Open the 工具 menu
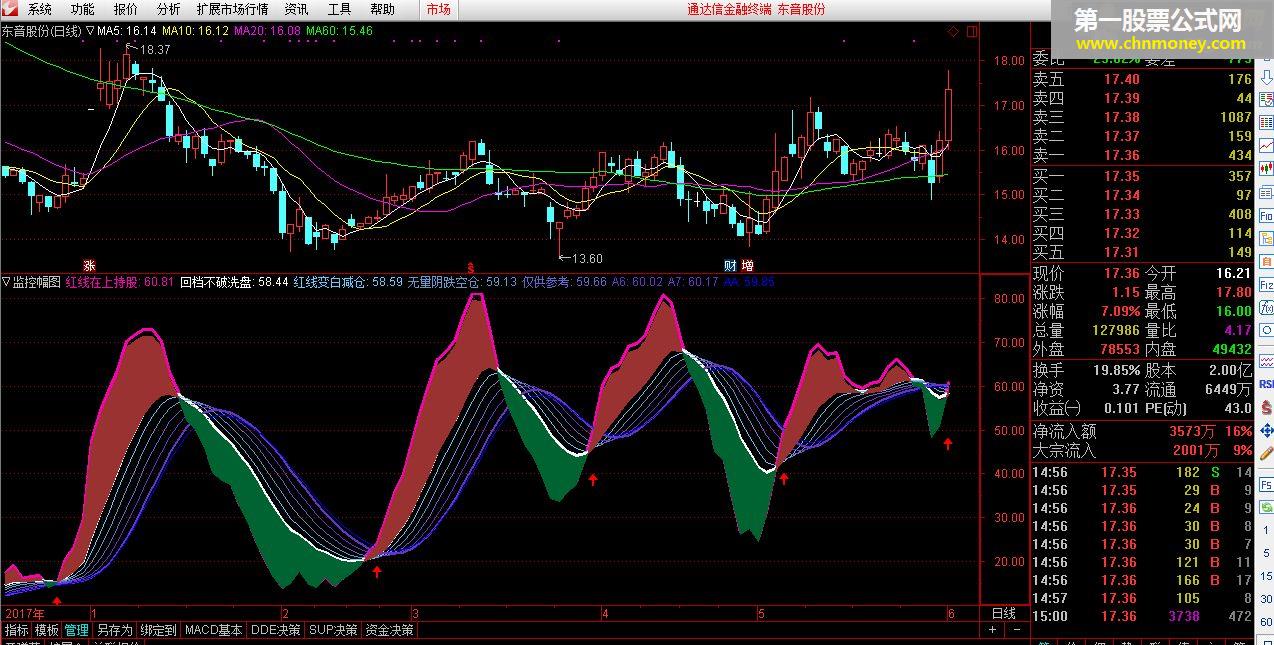The image size is (1274, 645). [x=339, y=9]
